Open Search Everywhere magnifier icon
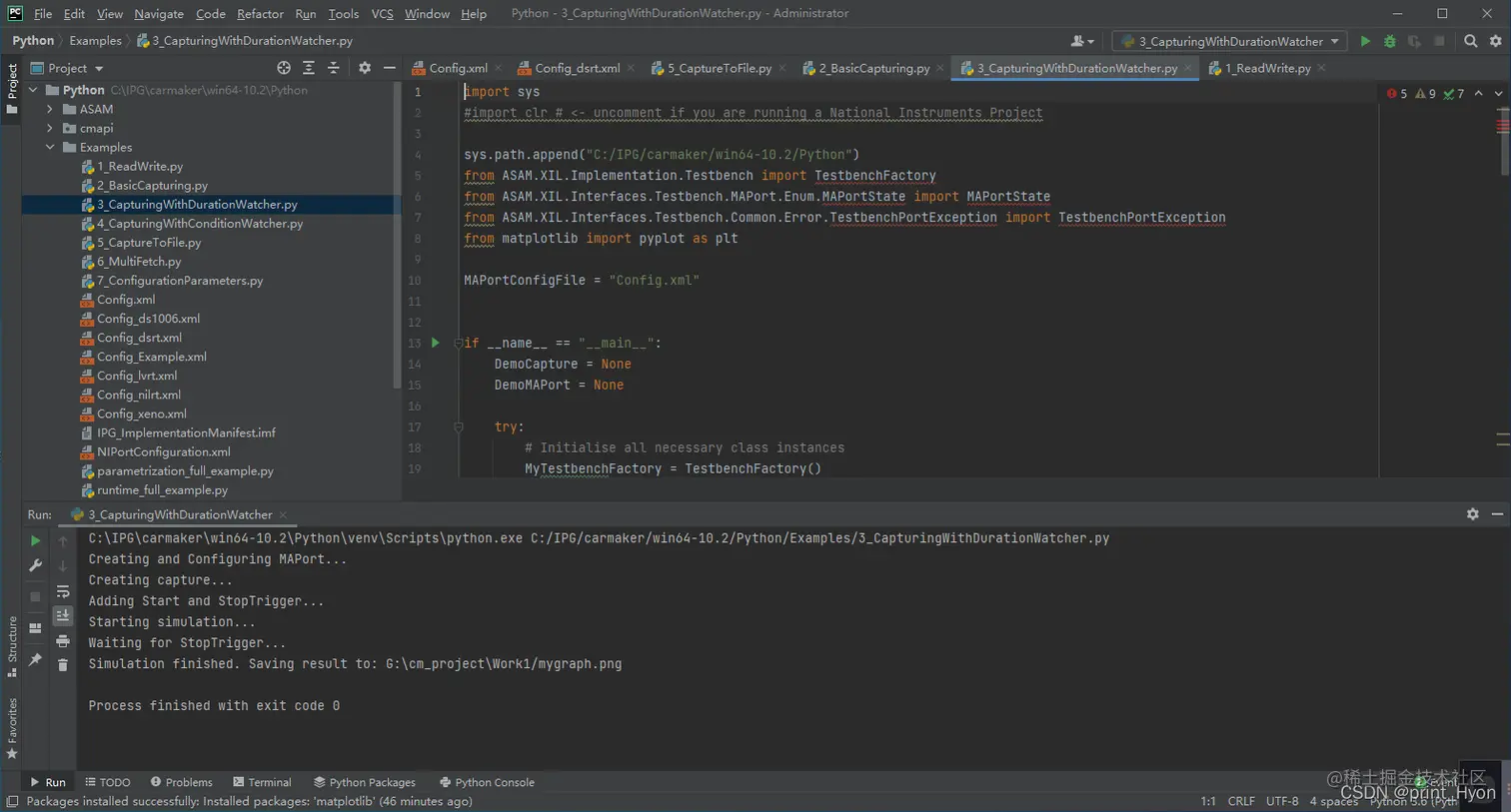 1471,41
